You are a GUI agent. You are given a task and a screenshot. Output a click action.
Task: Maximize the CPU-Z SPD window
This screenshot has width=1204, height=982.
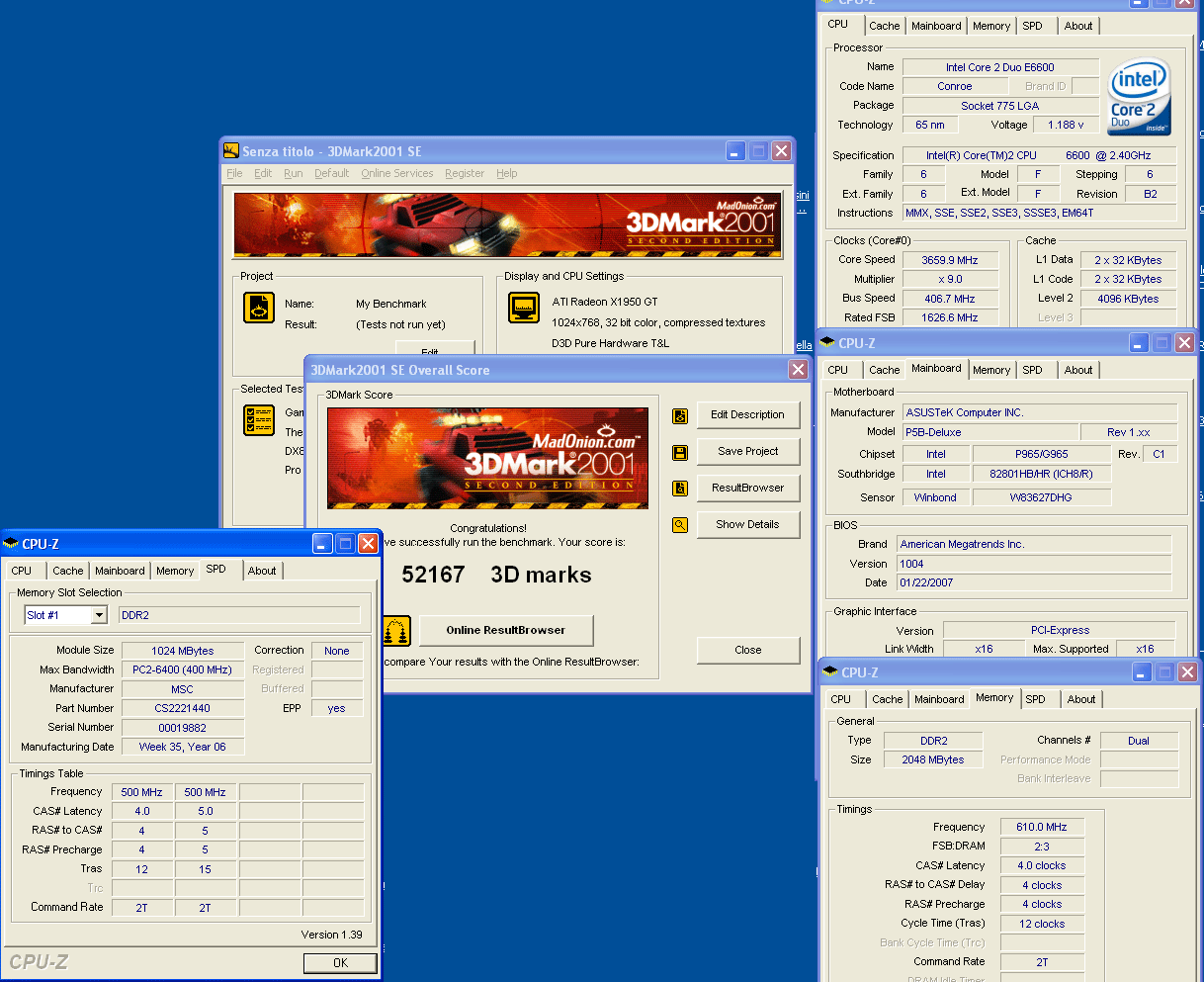[x=345, y=543]
